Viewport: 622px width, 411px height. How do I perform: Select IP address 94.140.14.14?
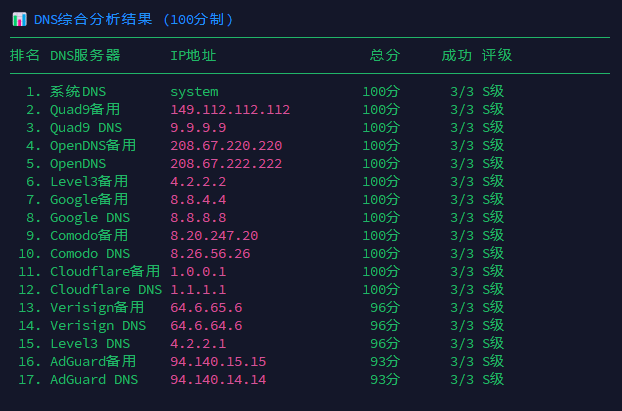[218, 380]
